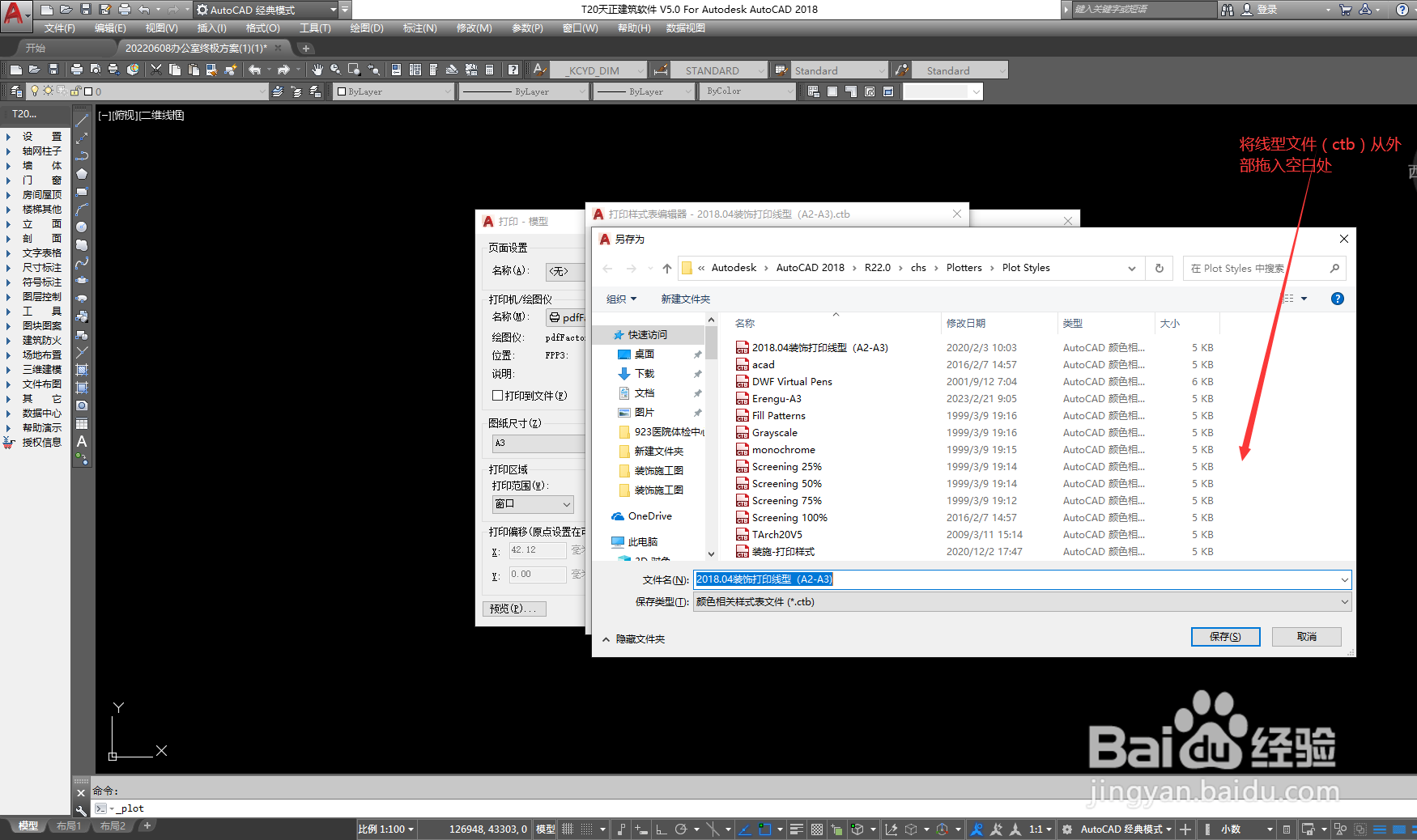The height and width of the screenshot is (840, 1417).
Task: Click the 预览(P) button in plot dialog
Action: pyautogui.click(x=514, y=609)
